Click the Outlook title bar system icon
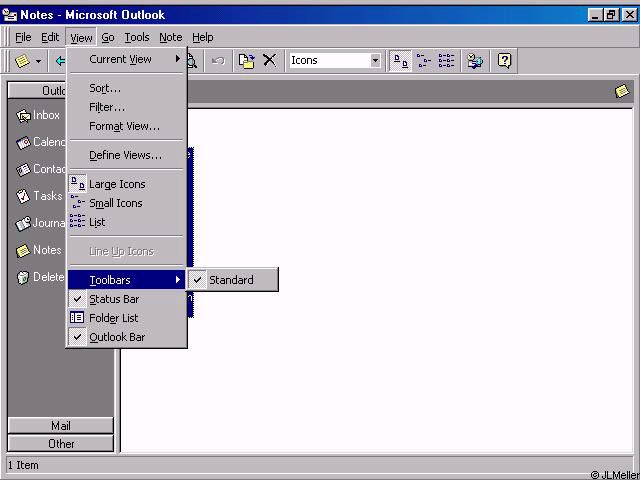The height and width of the screenshot is (480, 640). click(9, 15)
